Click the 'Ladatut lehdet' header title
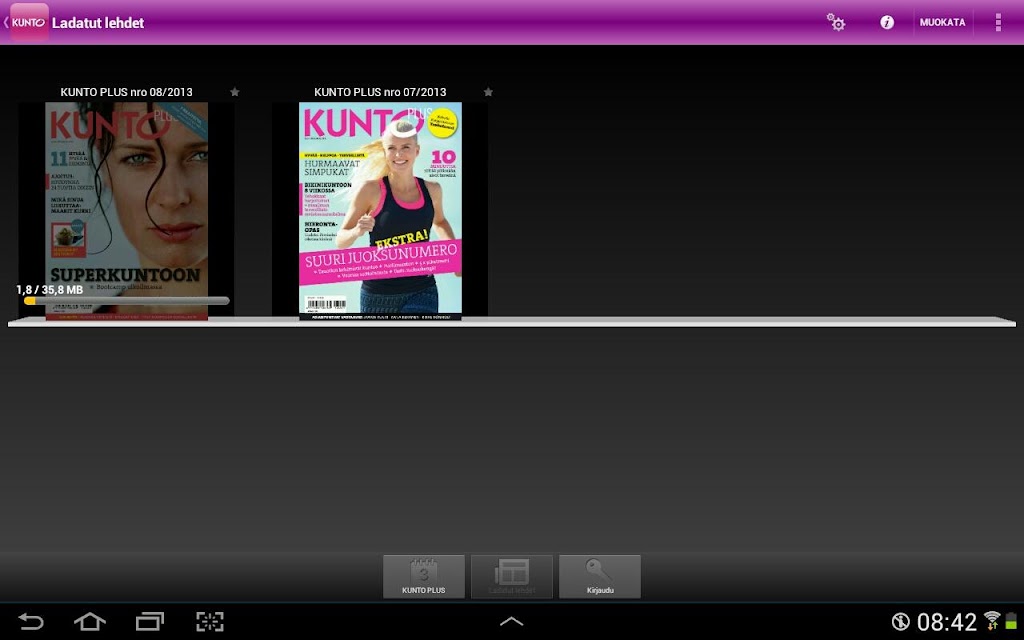Image resolution: width=1024 pixels, height=640 pixels. pos(98,23)
